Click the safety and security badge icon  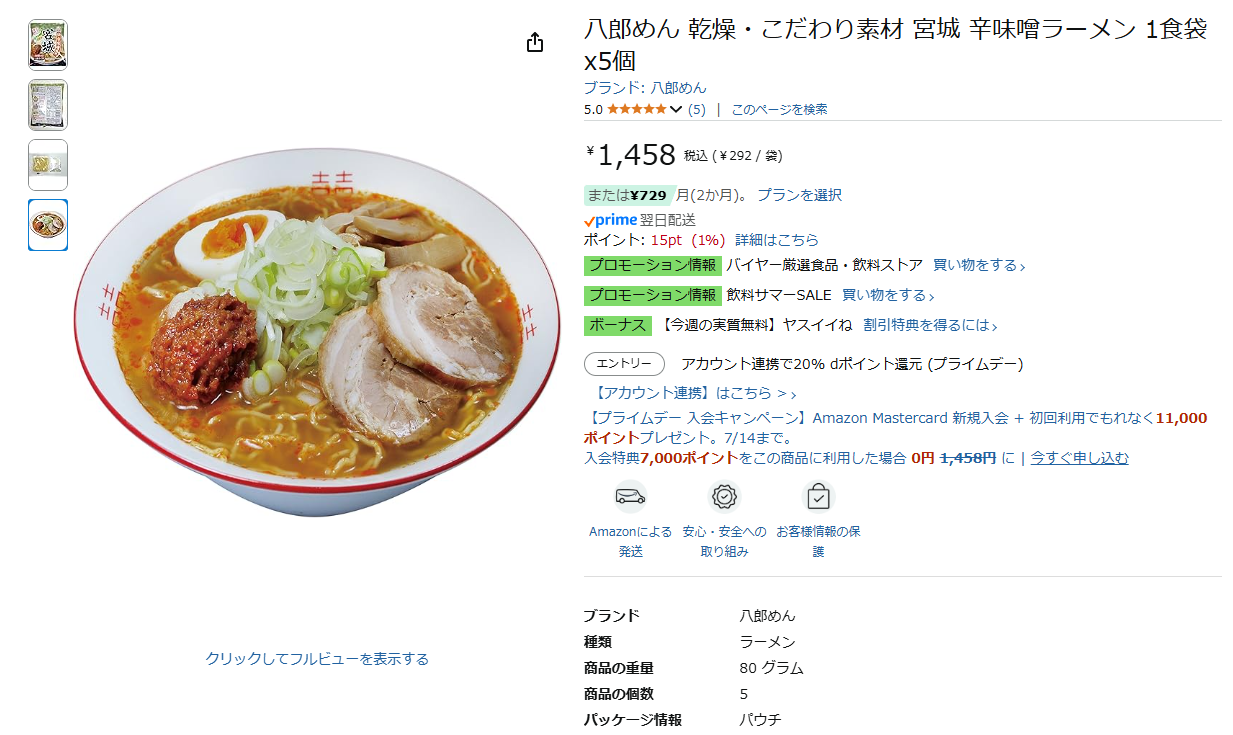pyautogui.click(x=724, y=496)
